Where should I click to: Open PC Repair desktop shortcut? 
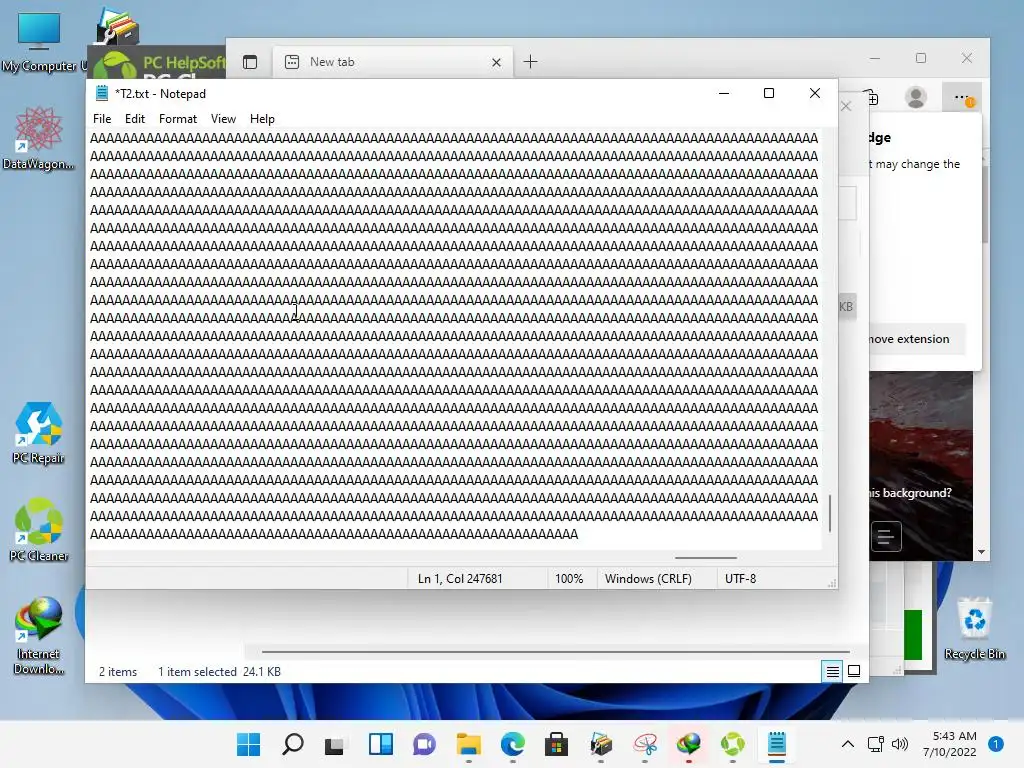[39, 432]
